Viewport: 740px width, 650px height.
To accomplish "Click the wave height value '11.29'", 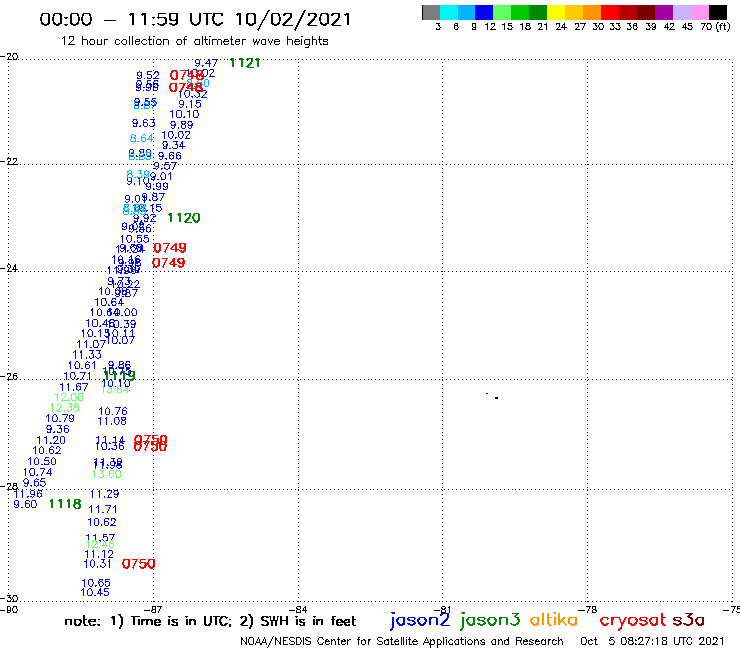I will [104, 494].
